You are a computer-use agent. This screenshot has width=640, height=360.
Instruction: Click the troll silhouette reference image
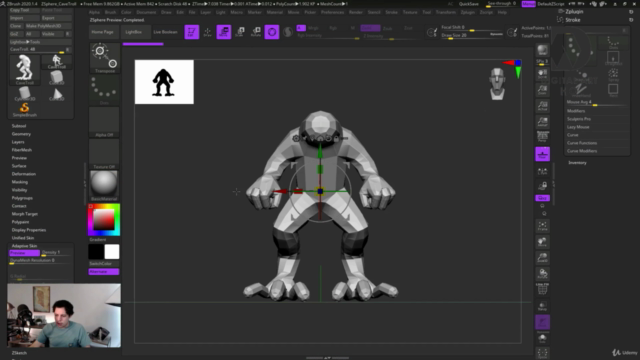pos(164,82)
